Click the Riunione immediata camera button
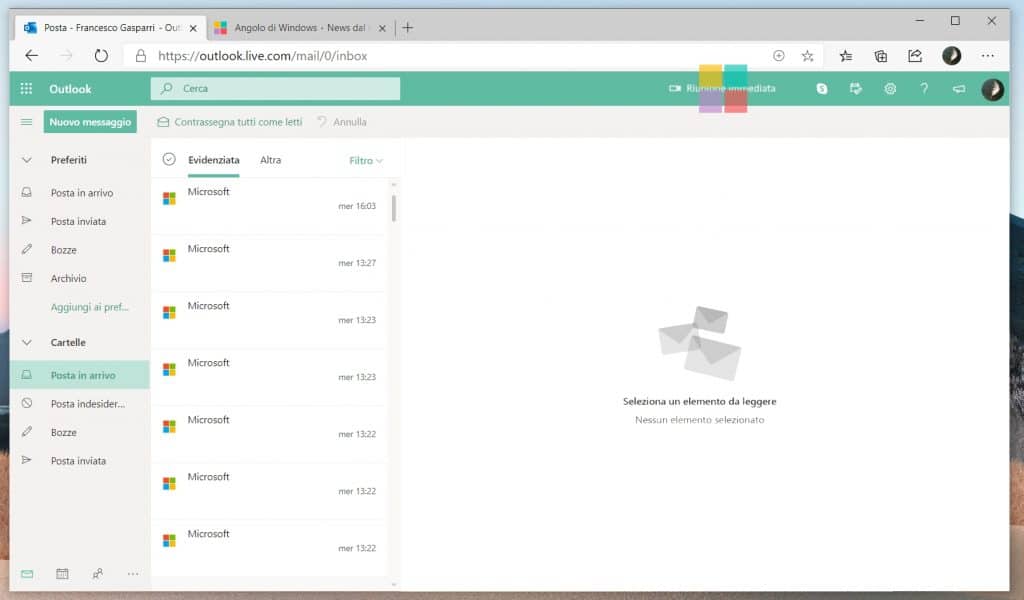This screenshot has width=1024, height=600. tap(722, 89)
